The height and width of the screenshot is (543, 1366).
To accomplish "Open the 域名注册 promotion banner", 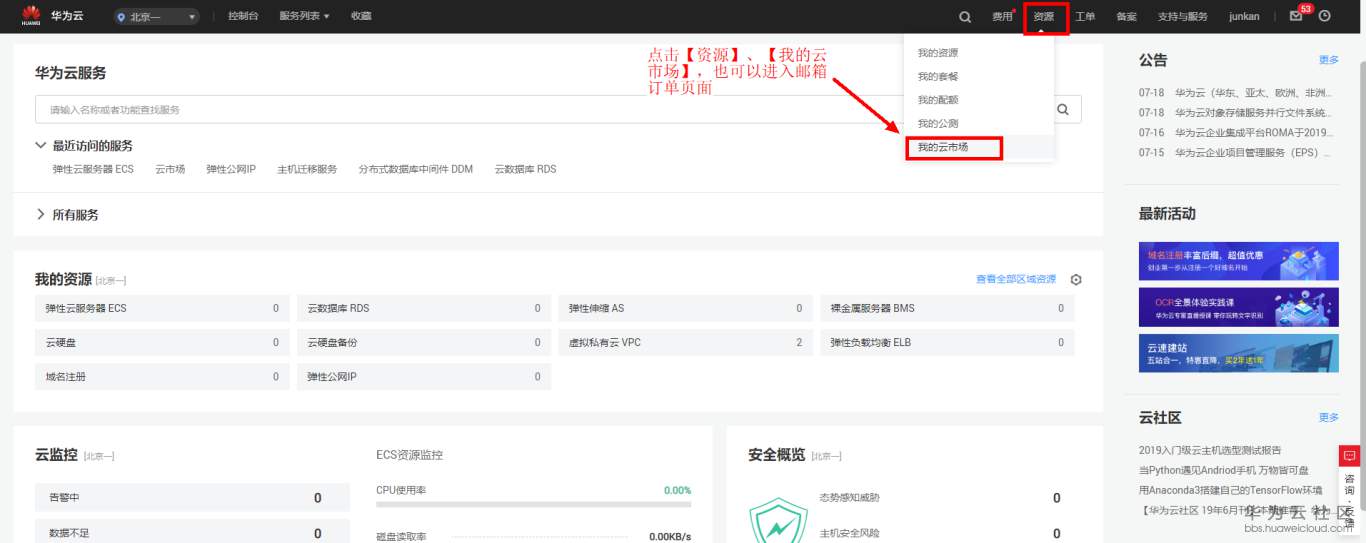I will (x=1238, y=261).
